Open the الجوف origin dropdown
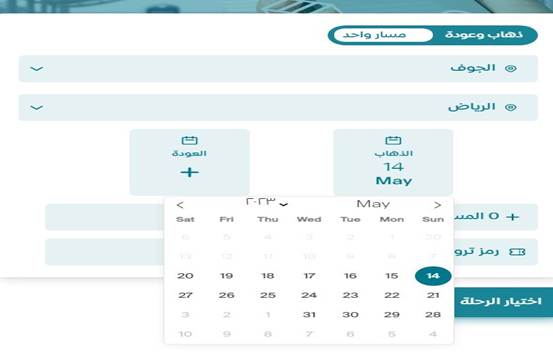The width and height of the screenshot is (553, 364). click(278, 68)
